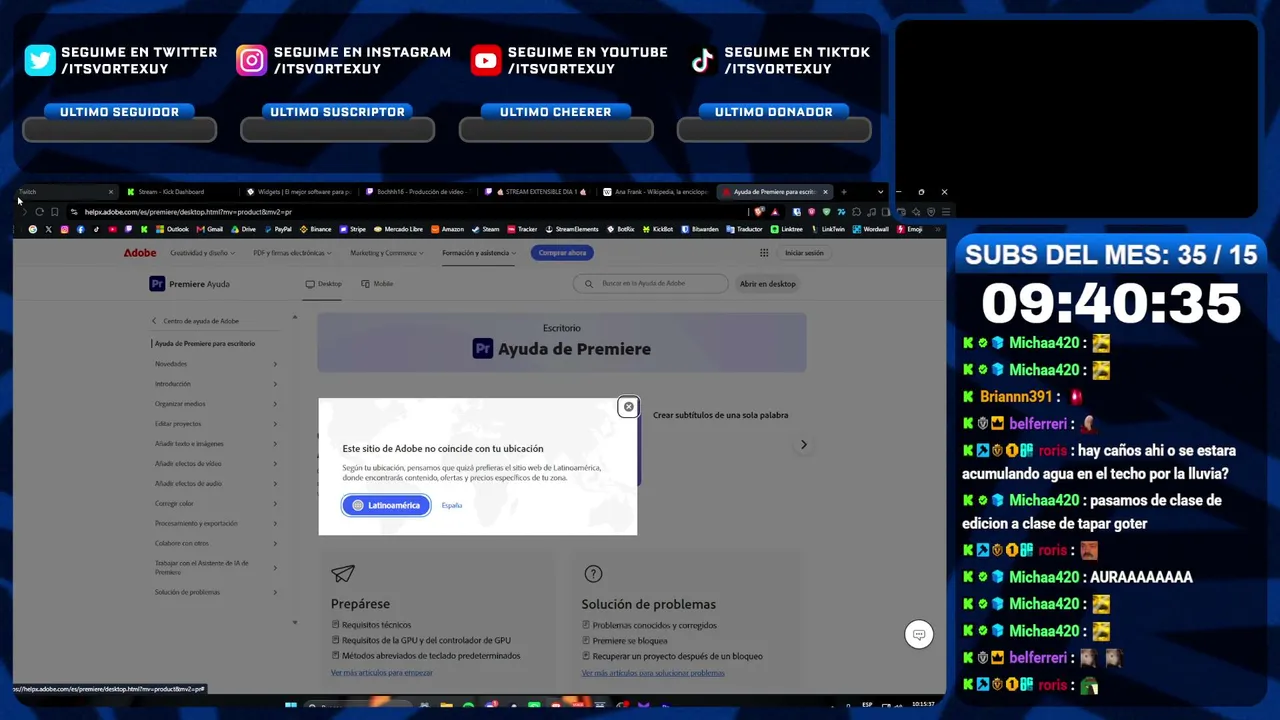Select the Desktop tab in Premiere help
1280x720 pixels.
[324, 284]
